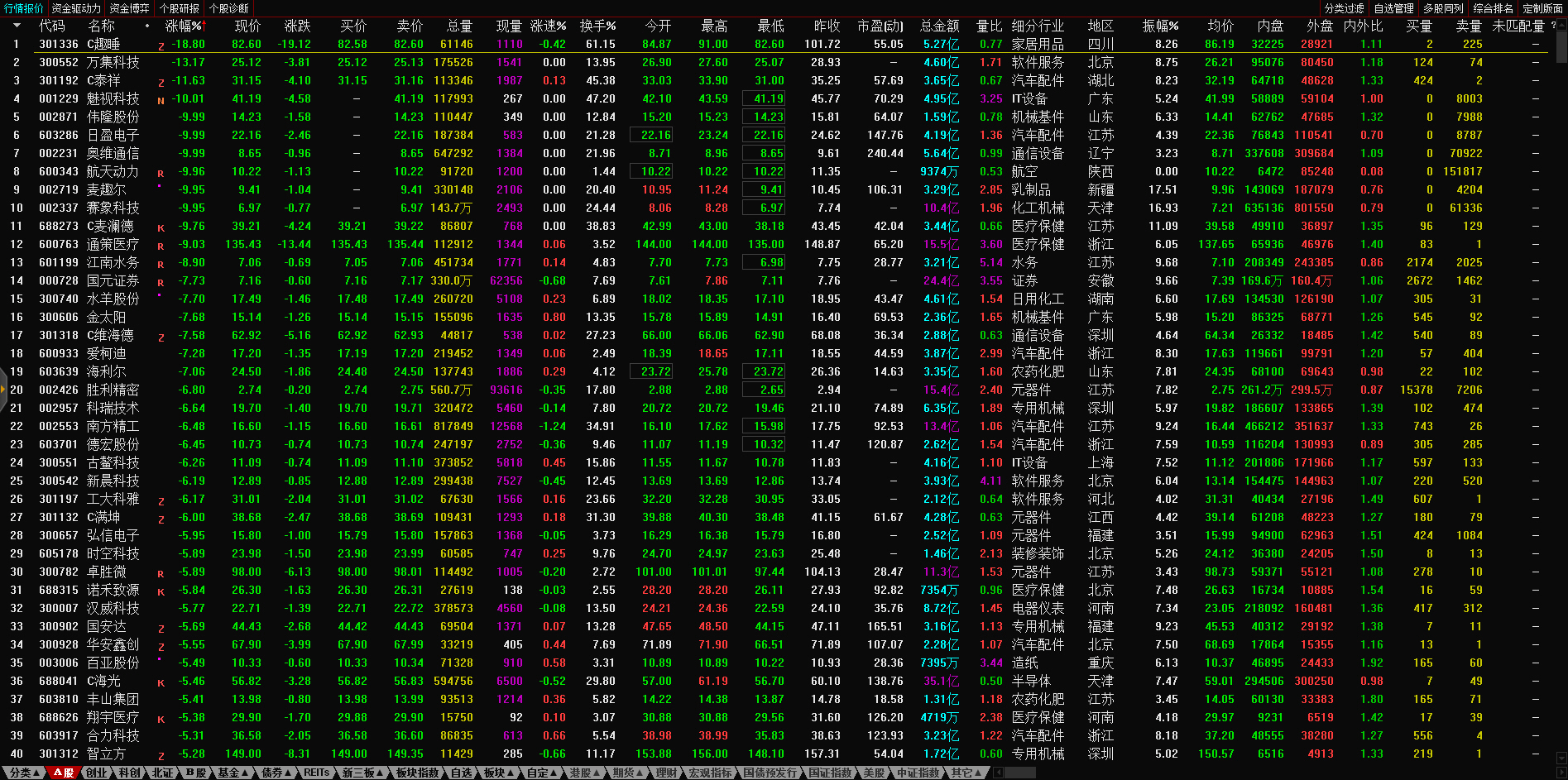
Task: Click the K marker beside C麦澜德
Action: (161, 228)
